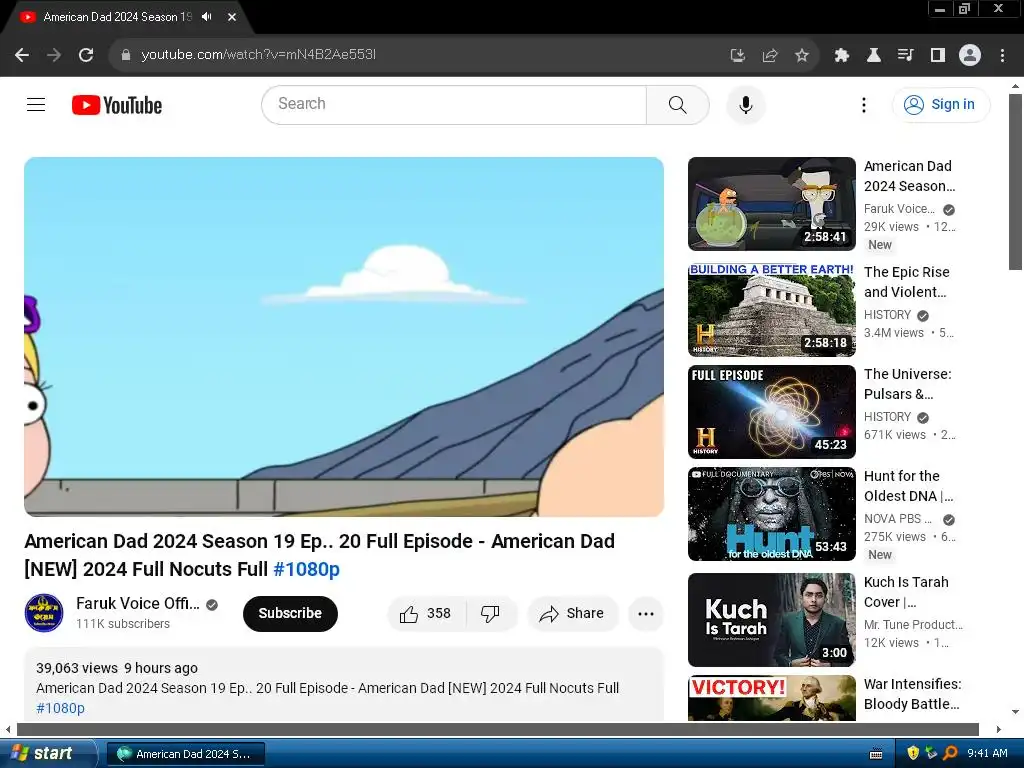This screenshot has width=1024, height=768.
Task: Focus the YouTube Search field
Action: [455, 104]
